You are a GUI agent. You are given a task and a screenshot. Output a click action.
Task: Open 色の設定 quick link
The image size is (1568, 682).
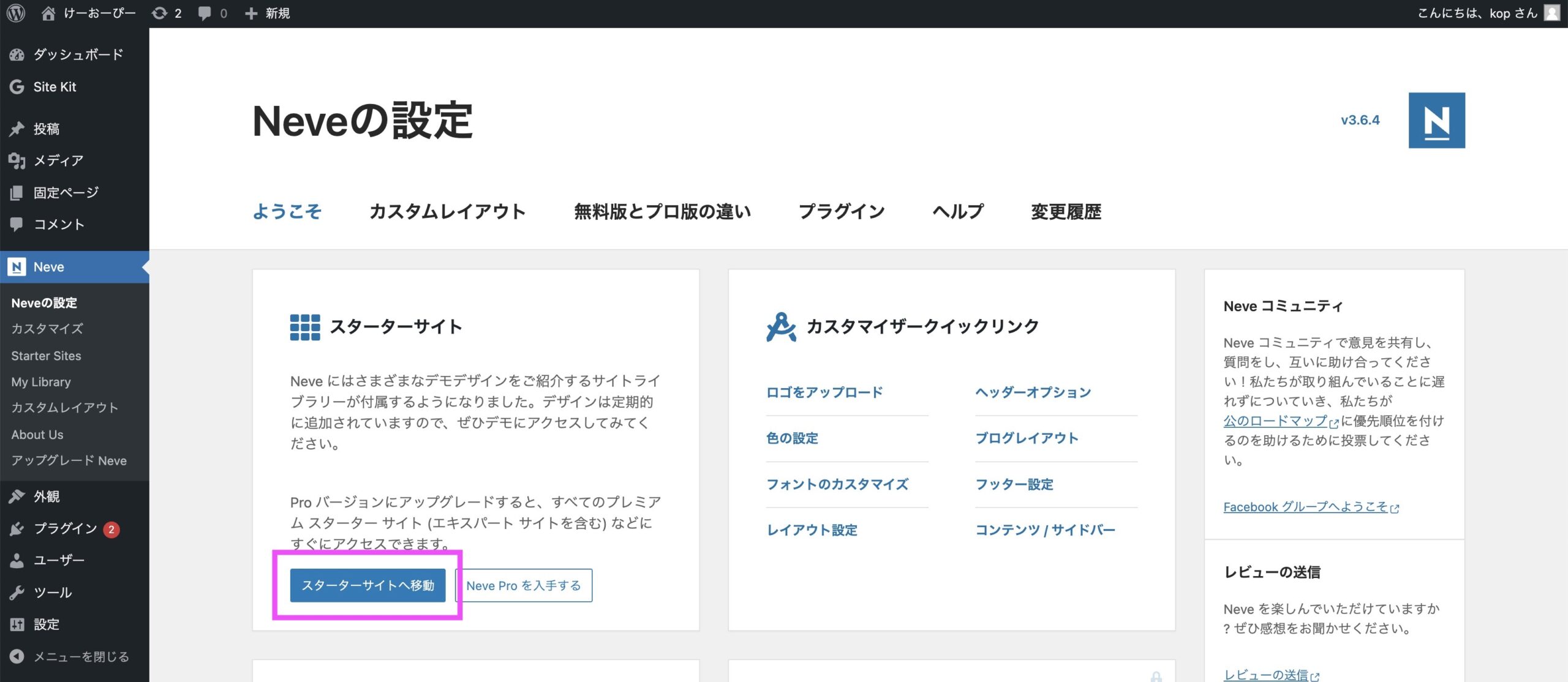tap(792, 438)
